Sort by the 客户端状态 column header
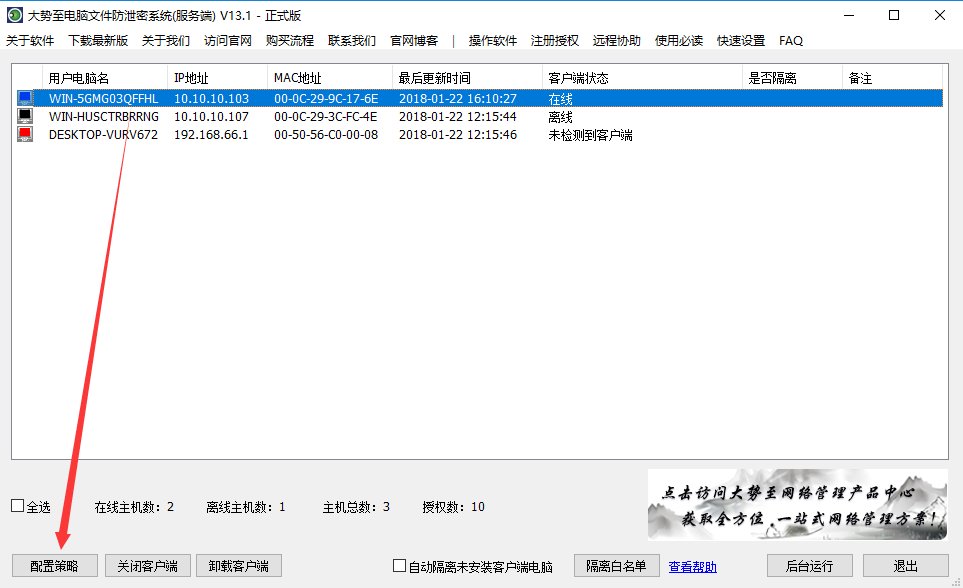The image size is (963, 588). [579, 78]
